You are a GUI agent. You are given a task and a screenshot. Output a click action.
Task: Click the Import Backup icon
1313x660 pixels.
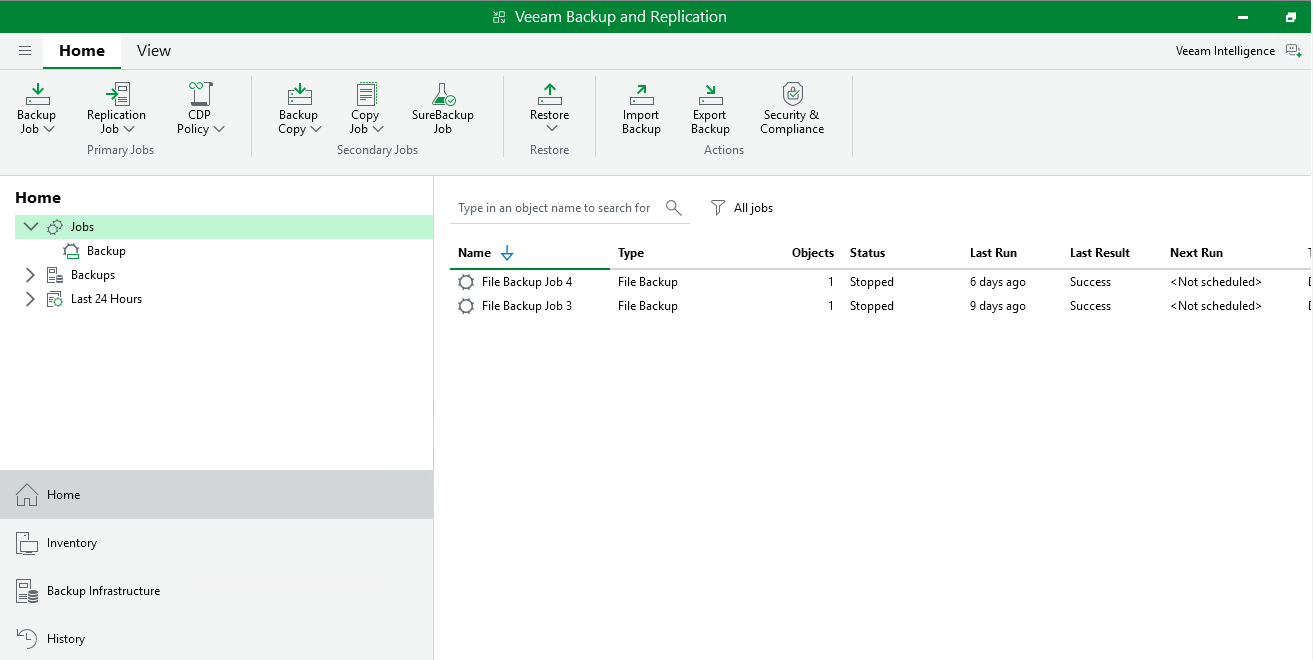pyautogui.click(x=641, y=95)
